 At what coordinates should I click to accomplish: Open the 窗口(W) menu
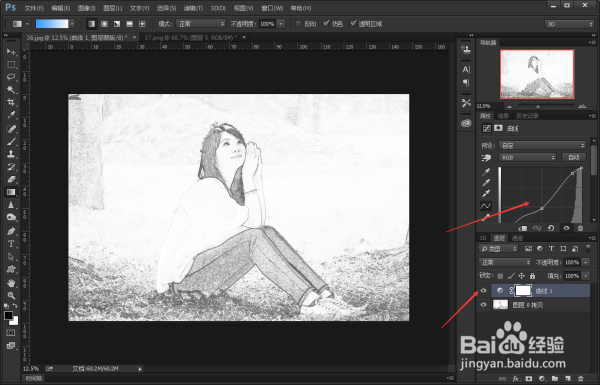click(x=272, y=8)
